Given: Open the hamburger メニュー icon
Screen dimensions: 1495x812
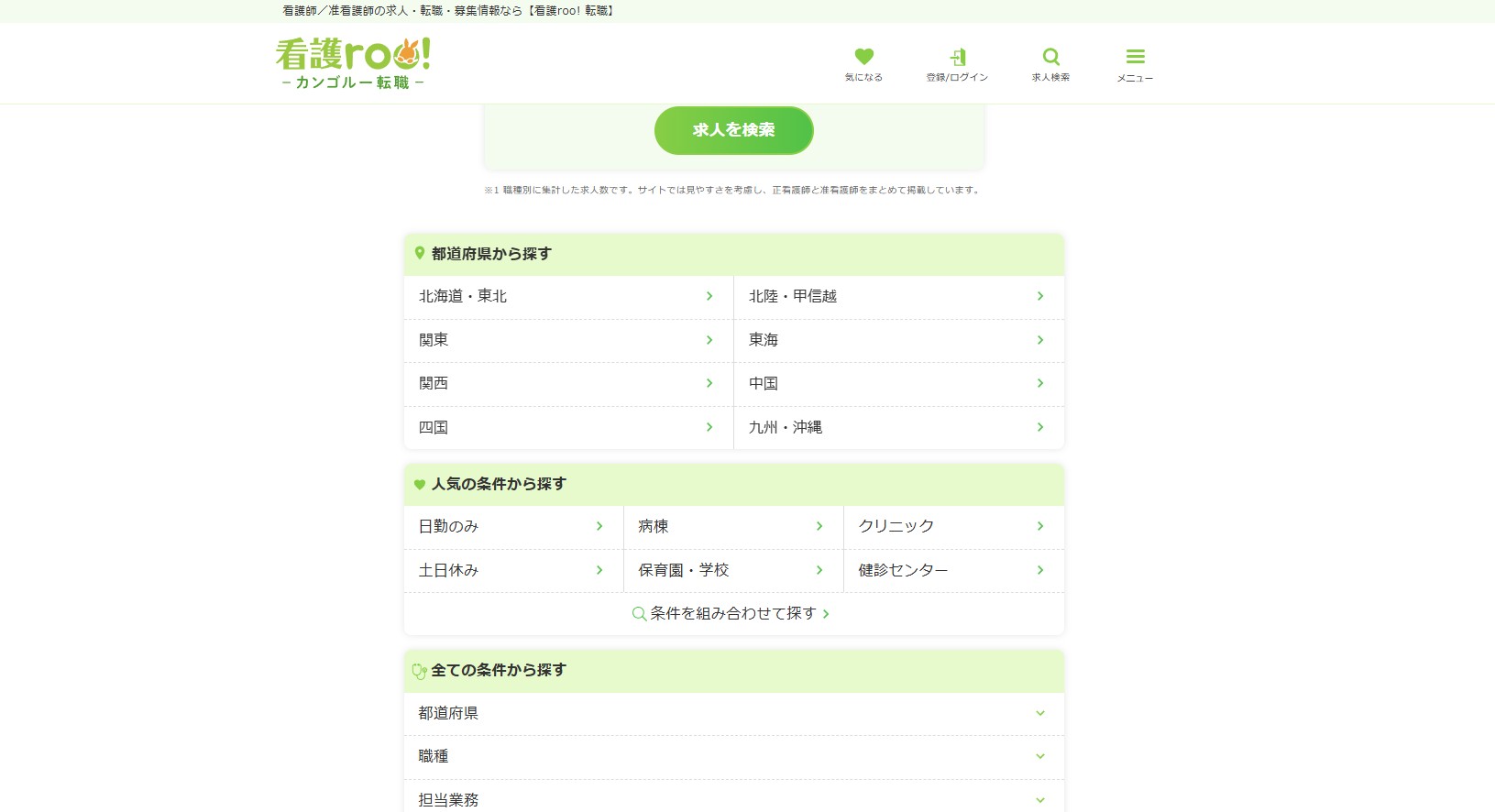Looking at the screenshot, I should coord(1135,57).
